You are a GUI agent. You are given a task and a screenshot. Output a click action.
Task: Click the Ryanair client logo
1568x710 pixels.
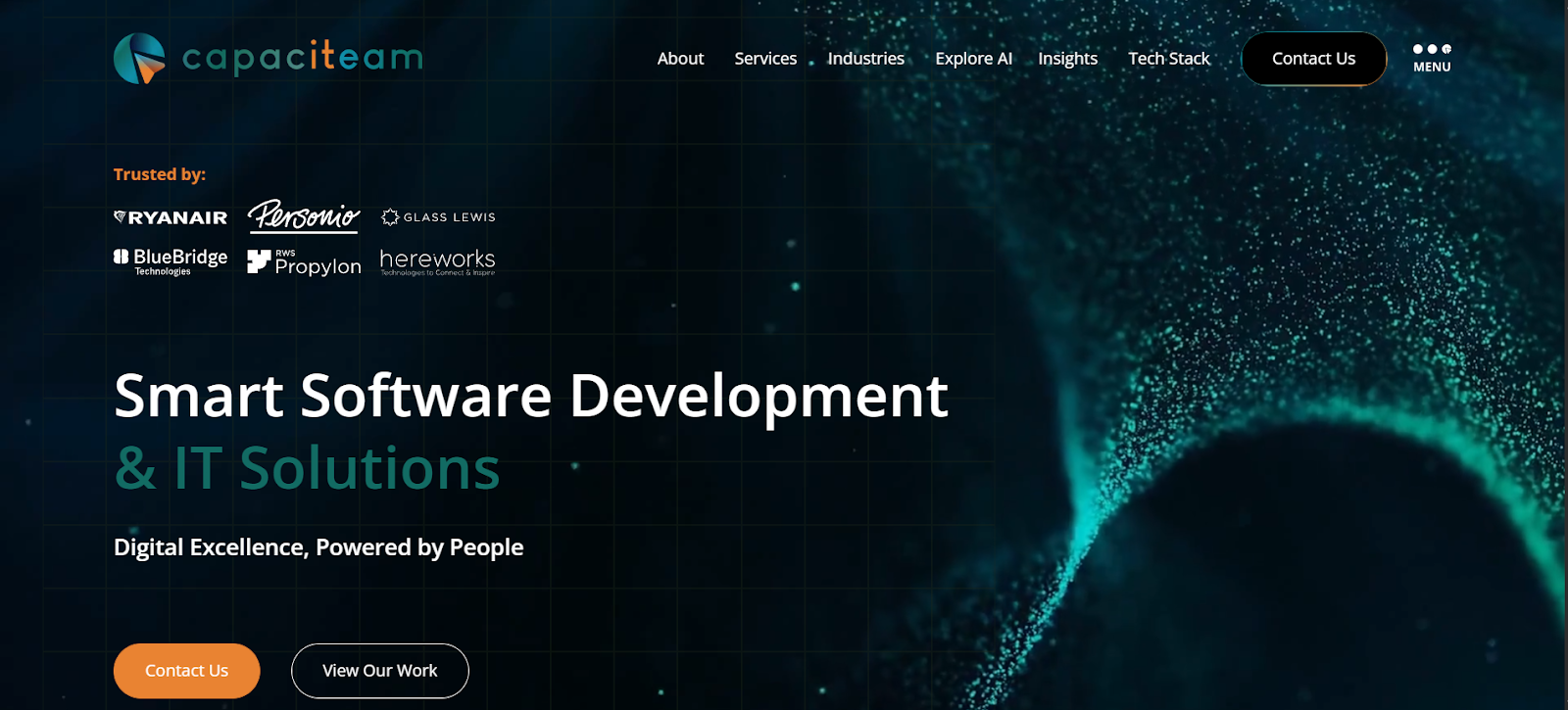coord(171,217)
